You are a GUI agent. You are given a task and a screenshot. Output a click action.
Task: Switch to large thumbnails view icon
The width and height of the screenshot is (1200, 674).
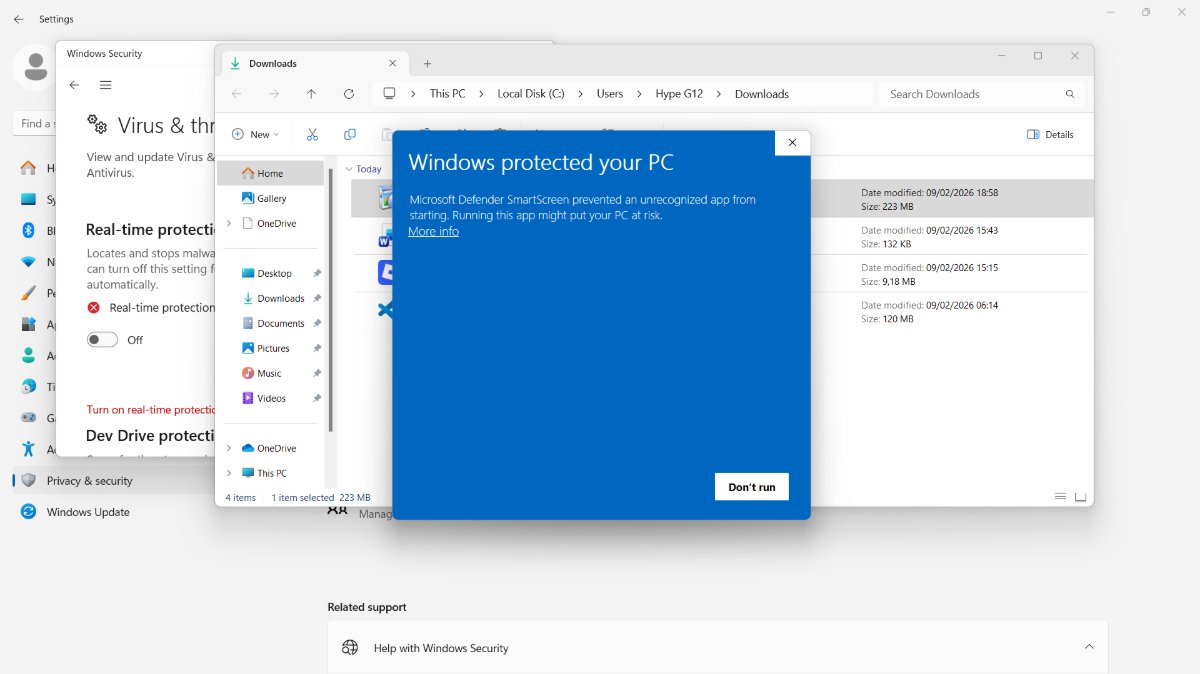pos(1080,497)
